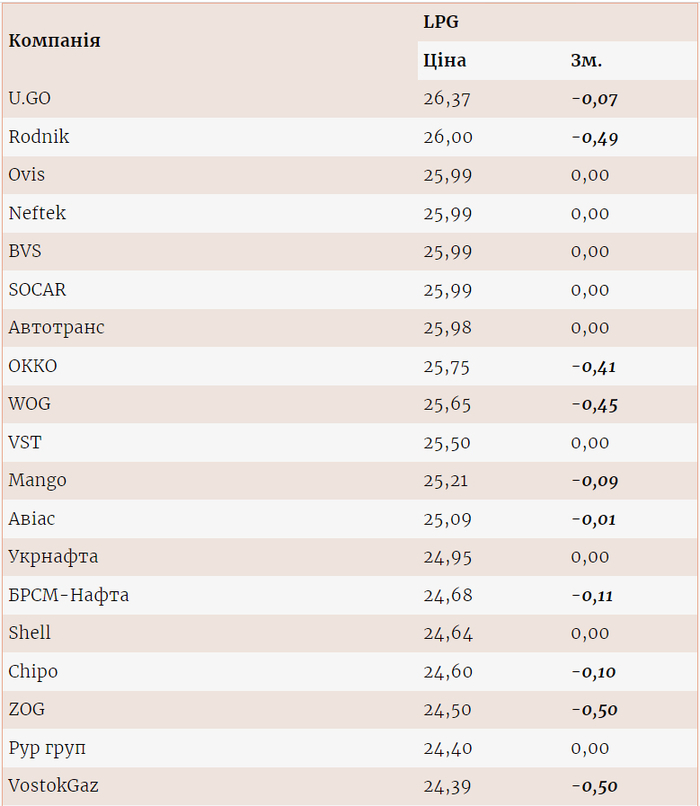Image resolution: width=700 pixels, height=806 pixels.
Task: Click the LPG column header
Action: 441,22
